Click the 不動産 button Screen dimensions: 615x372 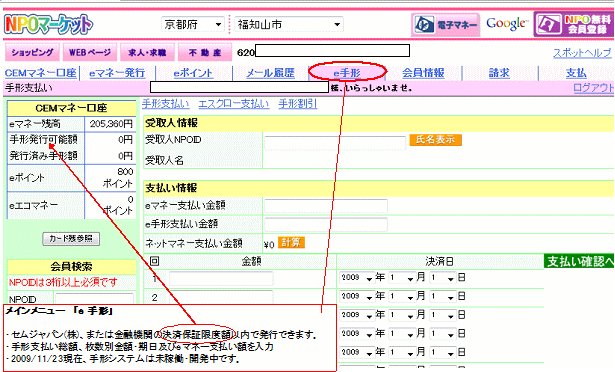205,52
